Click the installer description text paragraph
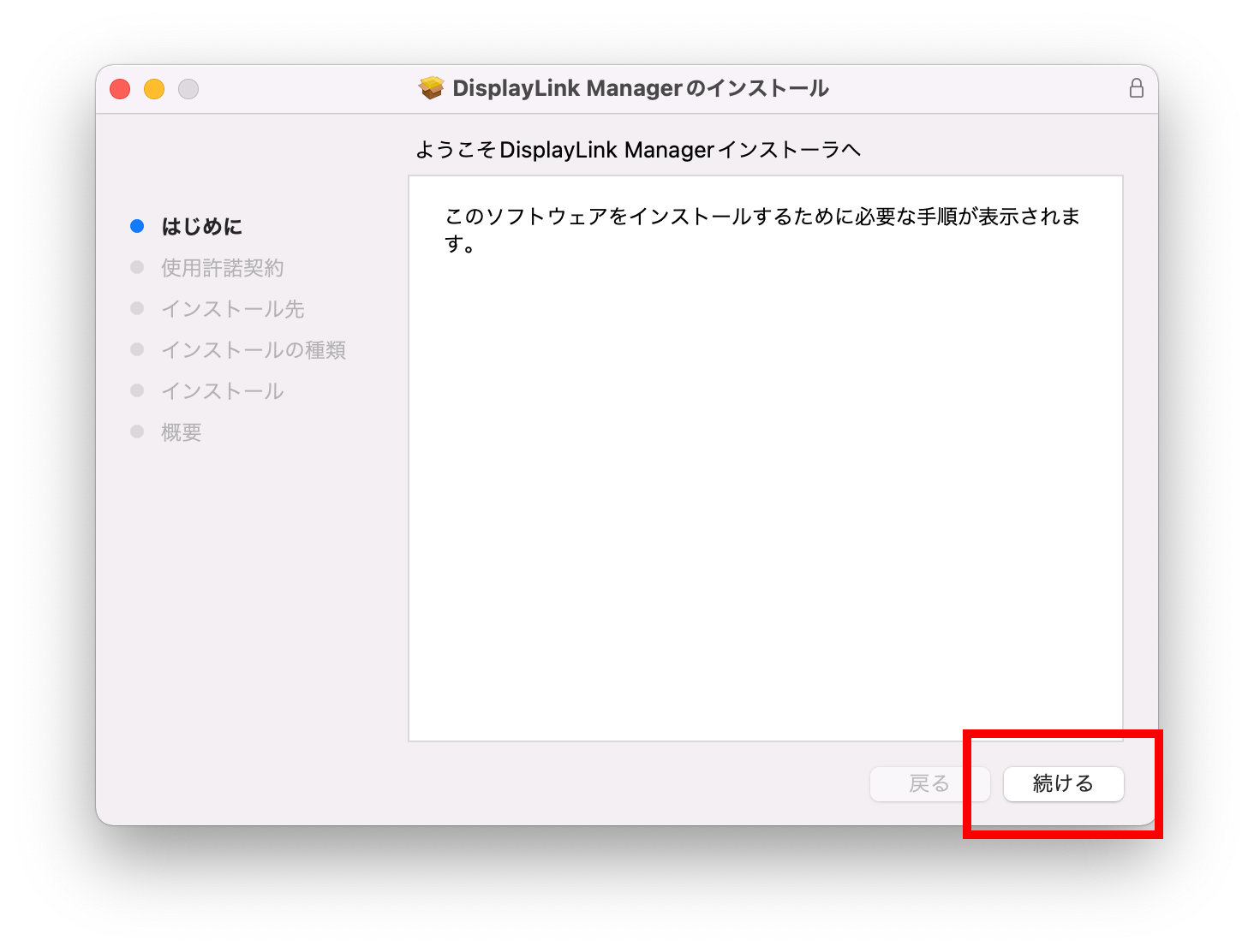The height and width of the screenshot is (952, 1254). click(x=762, y=229)
